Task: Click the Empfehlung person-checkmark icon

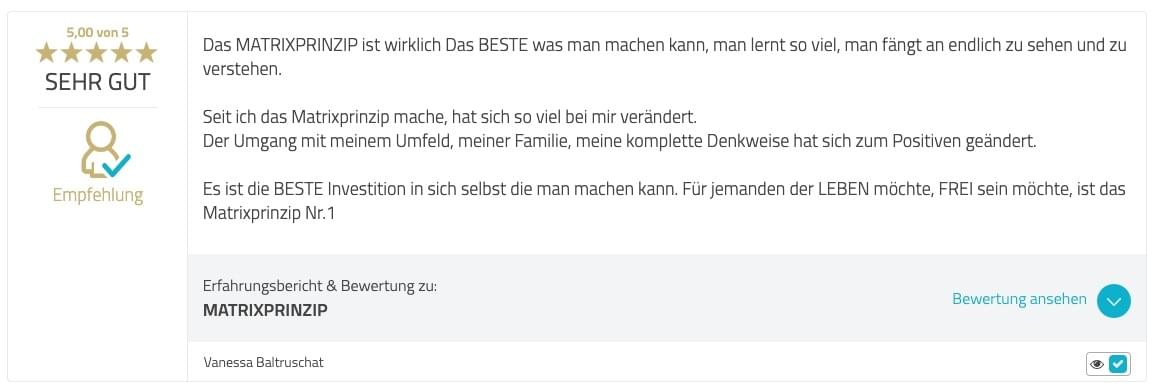Action: coord(105,150)
